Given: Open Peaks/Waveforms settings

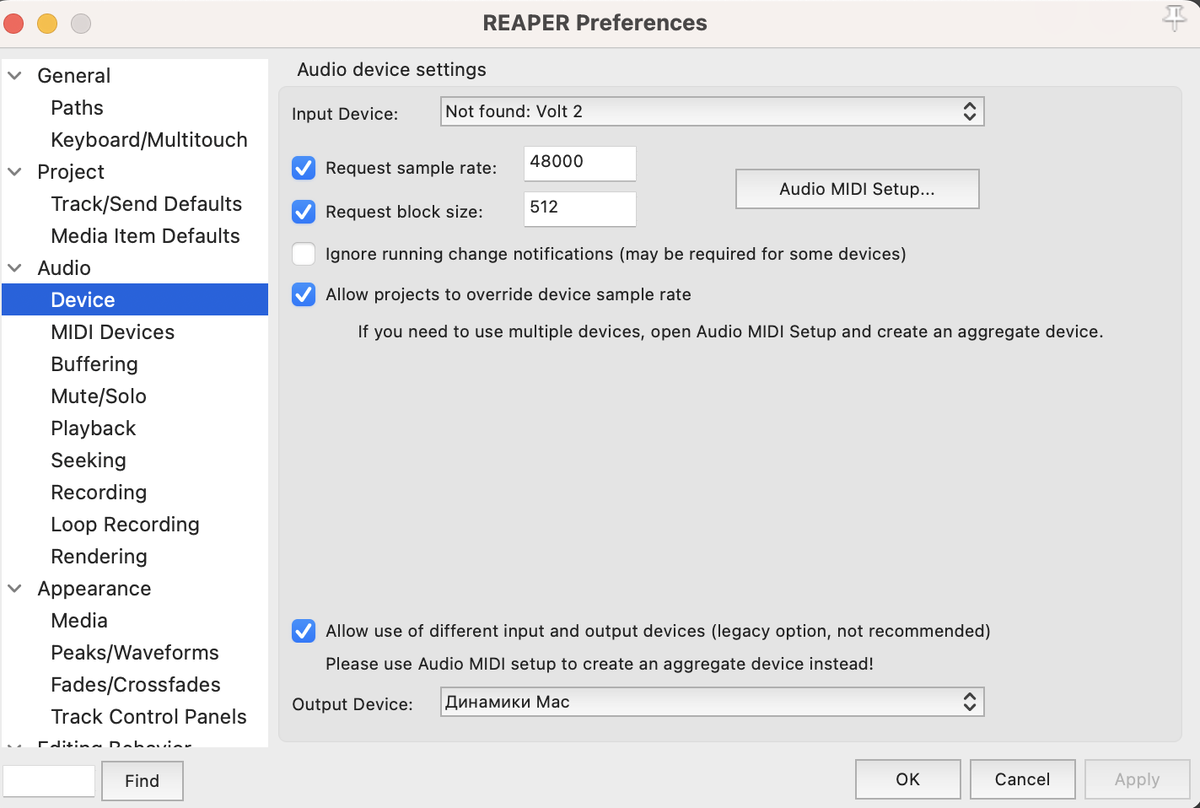Looking at the screenshot, I should pos(135,653).
